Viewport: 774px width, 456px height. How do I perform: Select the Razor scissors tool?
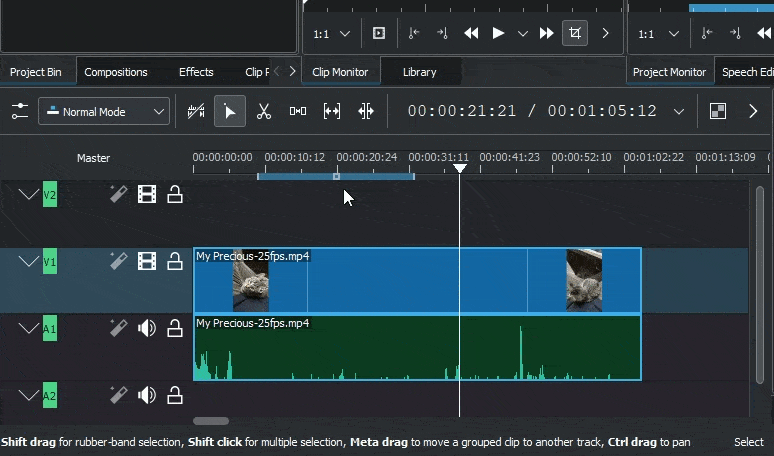(264, 111)
